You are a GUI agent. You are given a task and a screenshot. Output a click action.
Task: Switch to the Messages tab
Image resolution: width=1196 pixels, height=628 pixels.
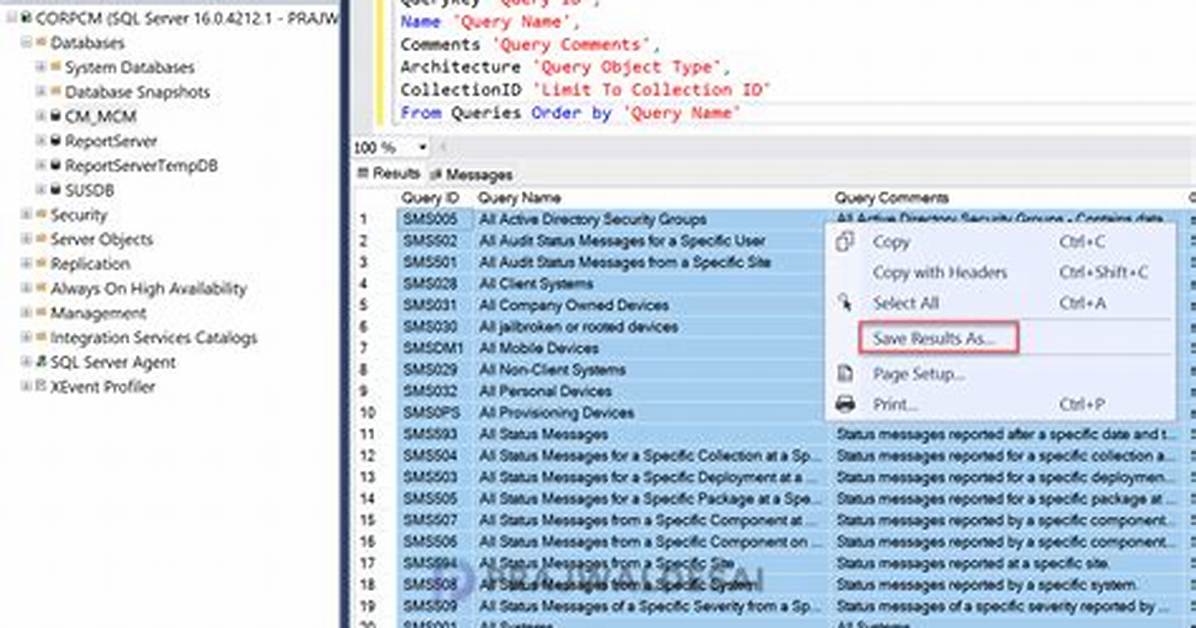pos(471,175)
